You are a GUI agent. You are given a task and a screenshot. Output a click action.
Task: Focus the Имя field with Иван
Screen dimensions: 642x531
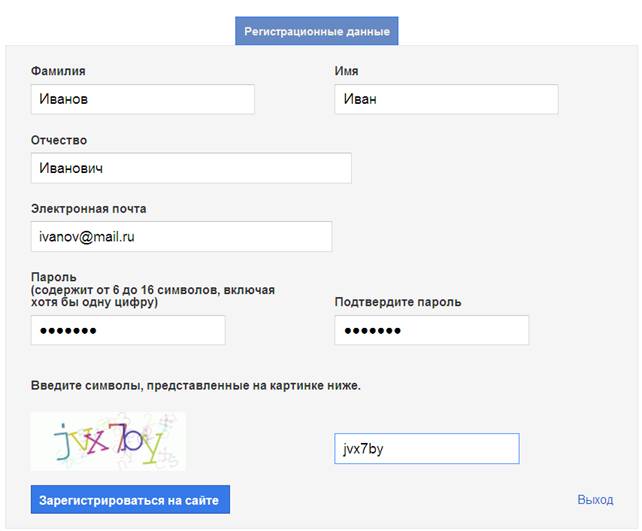446,99
